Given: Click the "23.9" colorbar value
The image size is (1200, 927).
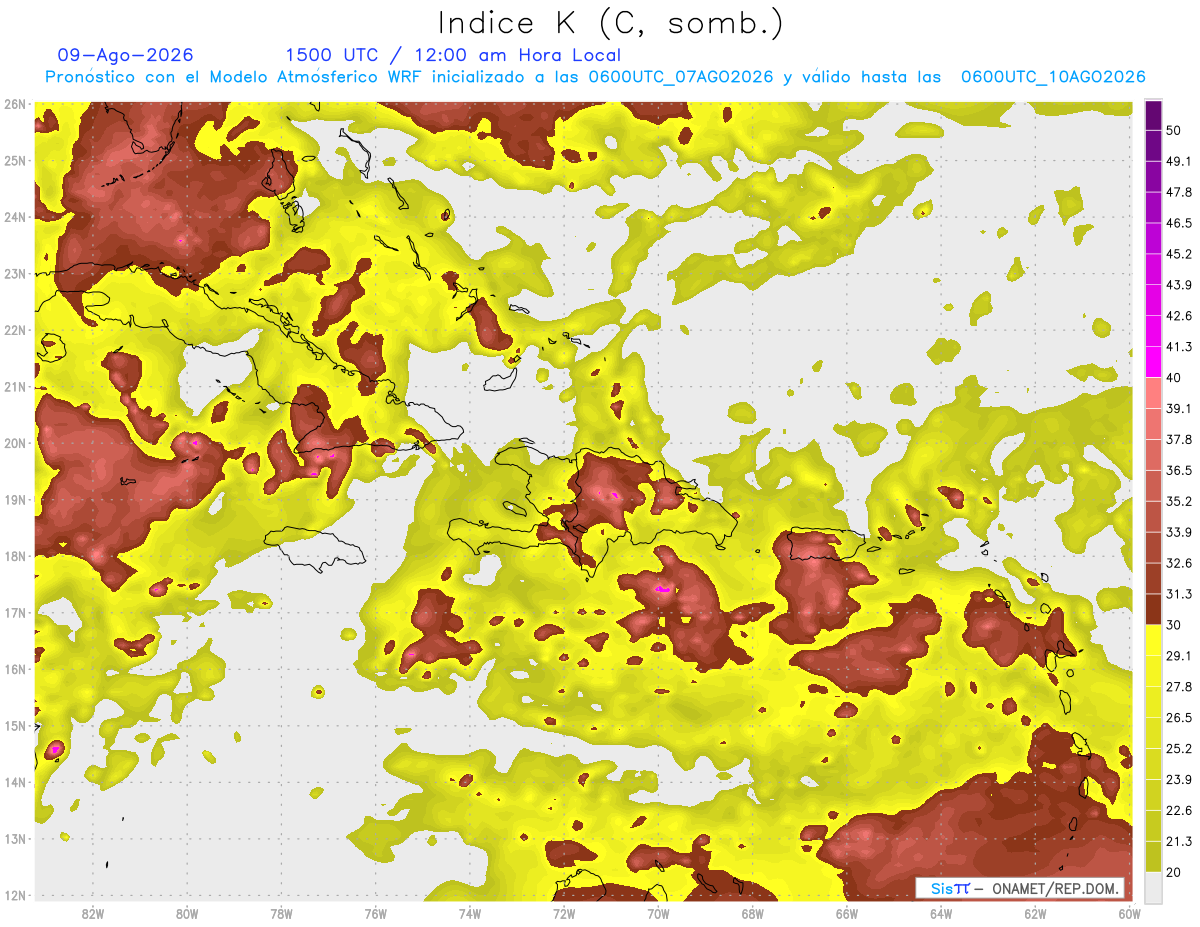Looking at the screenshot, I should pos(1178,779).
